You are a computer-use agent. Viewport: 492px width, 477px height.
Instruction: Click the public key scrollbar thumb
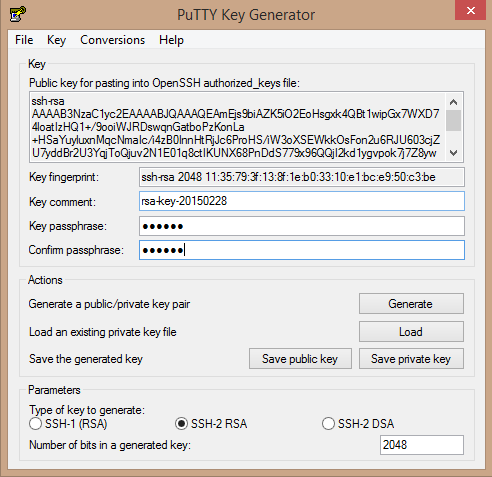453,120
